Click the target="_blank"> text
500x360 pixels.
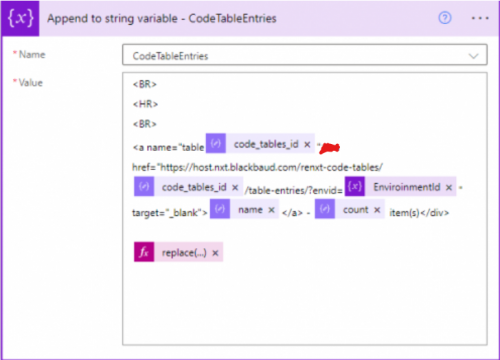[x=170, y=212]
